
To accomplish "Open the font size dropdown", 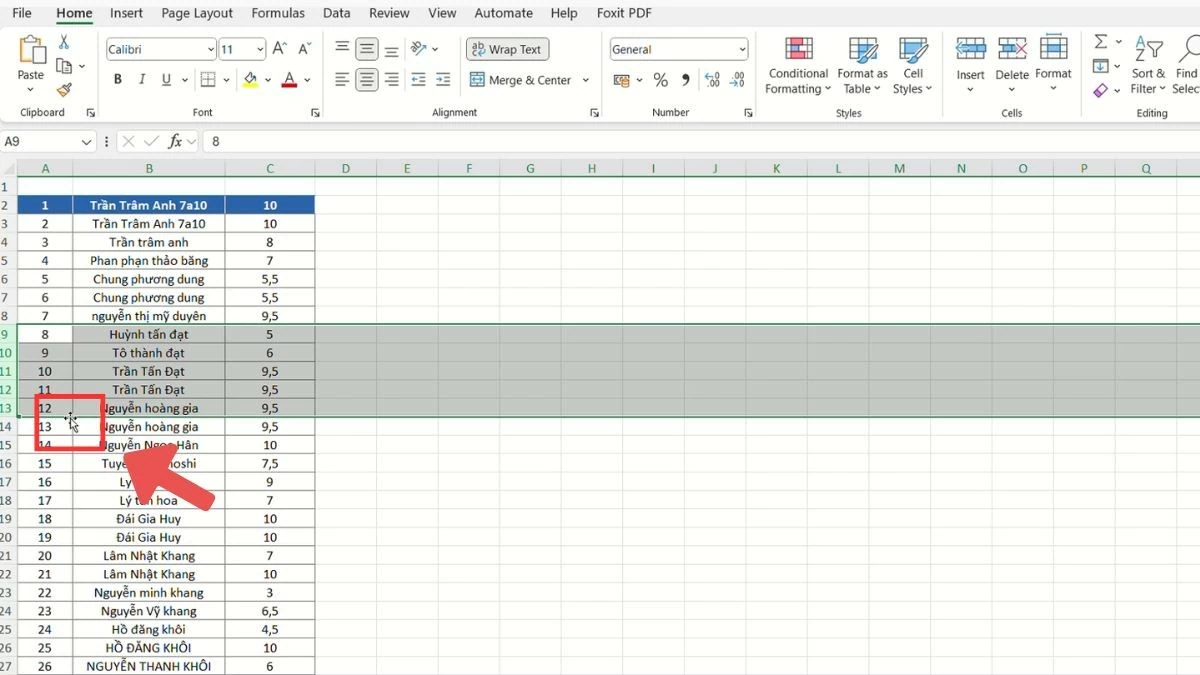I will [262, 48].
